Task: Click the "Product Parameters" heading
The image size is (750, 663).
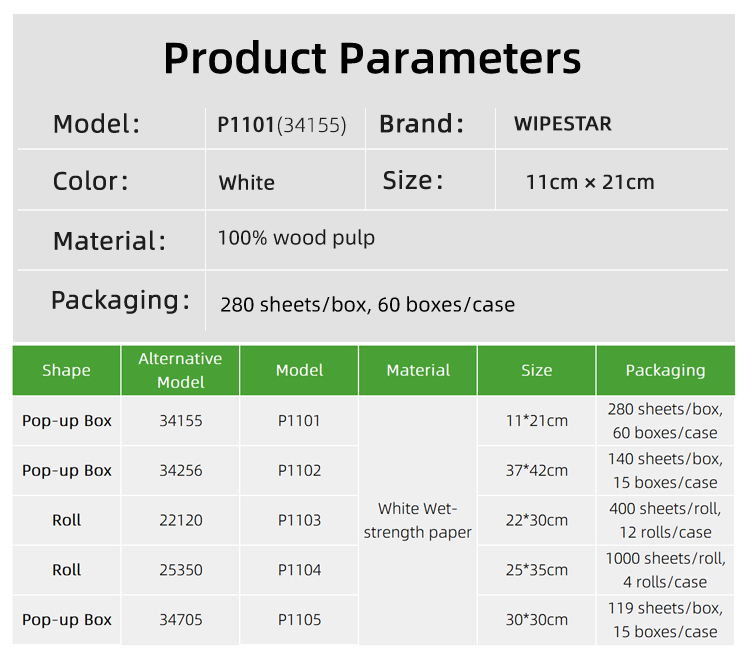Action: point(372,58)
